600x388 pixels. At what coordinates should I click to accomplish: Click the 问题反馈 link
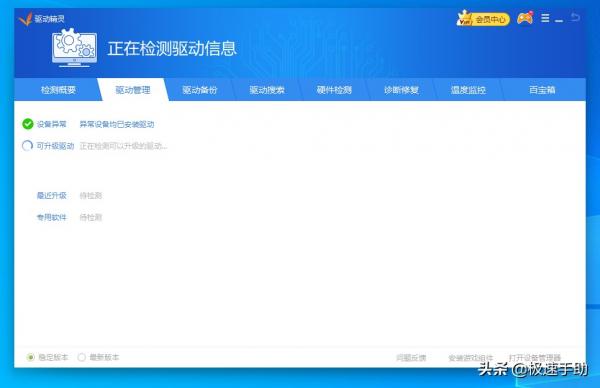[411, 358]
